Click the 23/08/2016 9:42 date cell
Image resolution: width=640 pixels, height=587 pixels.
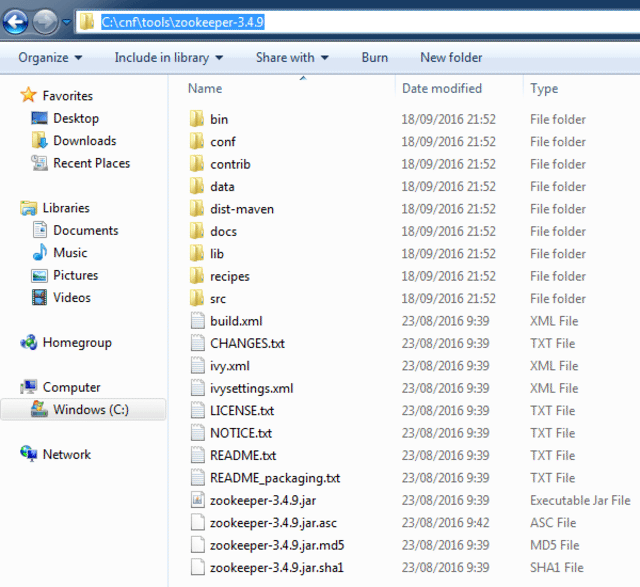coord(445,523)
